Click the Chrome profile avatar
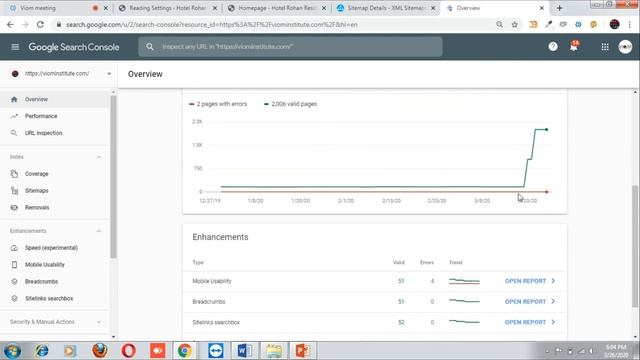This screenshot has width=640, height=360. (614, 24)
